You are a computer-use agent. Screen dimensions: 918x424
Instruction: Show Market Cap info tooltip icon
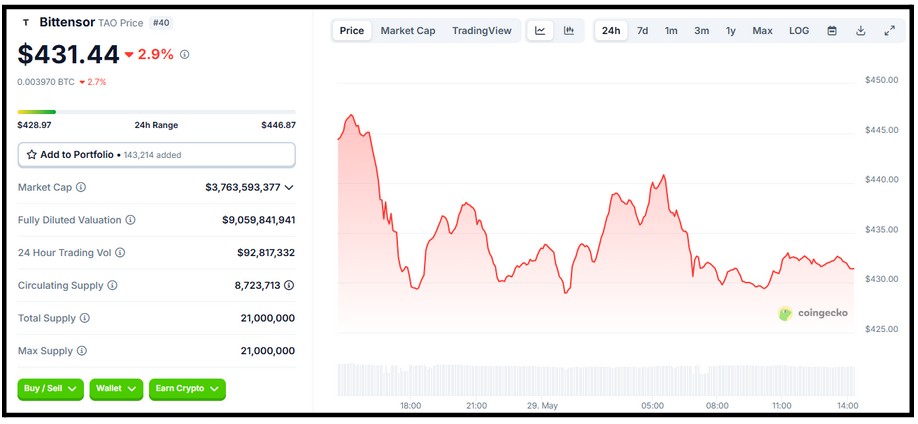pos(81,187)
